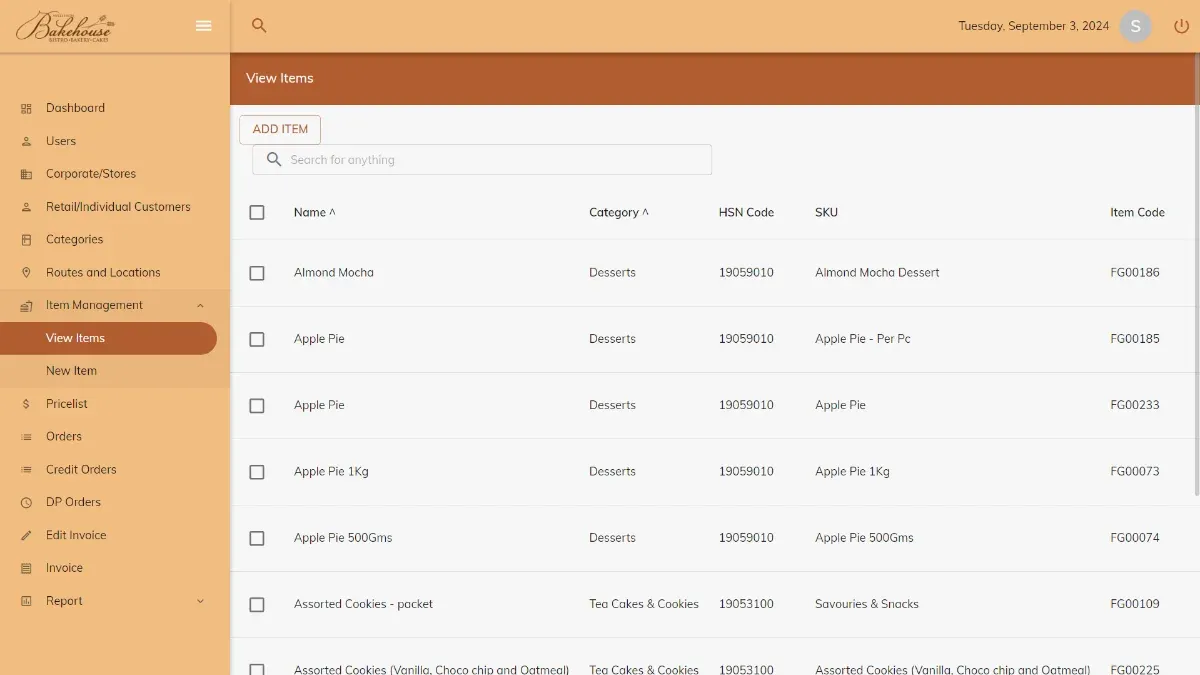Click SKU Apple Pie 1Kg cell

point(852,471)
